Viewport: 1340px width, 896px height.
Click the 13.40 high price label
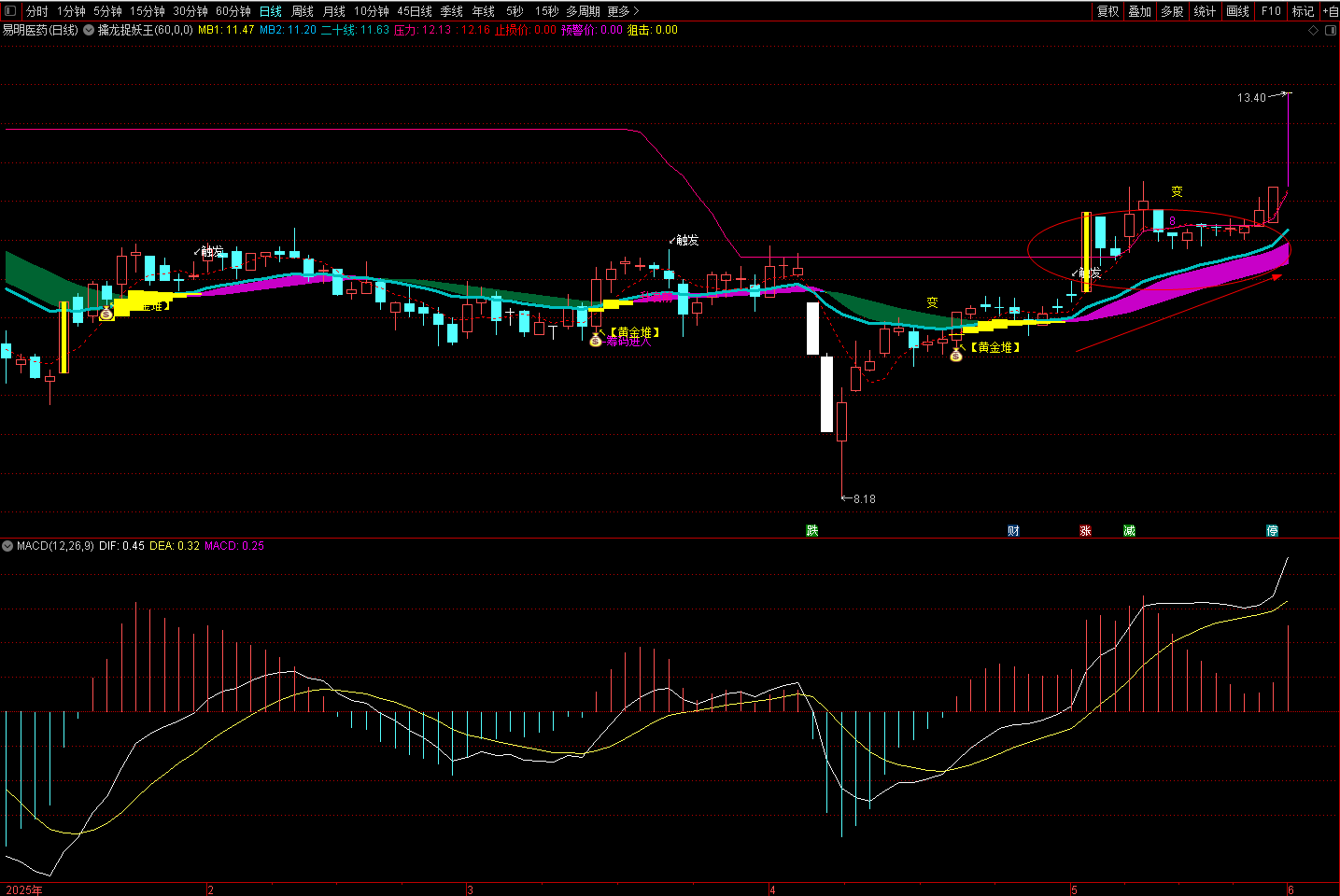click(1251, 98)
